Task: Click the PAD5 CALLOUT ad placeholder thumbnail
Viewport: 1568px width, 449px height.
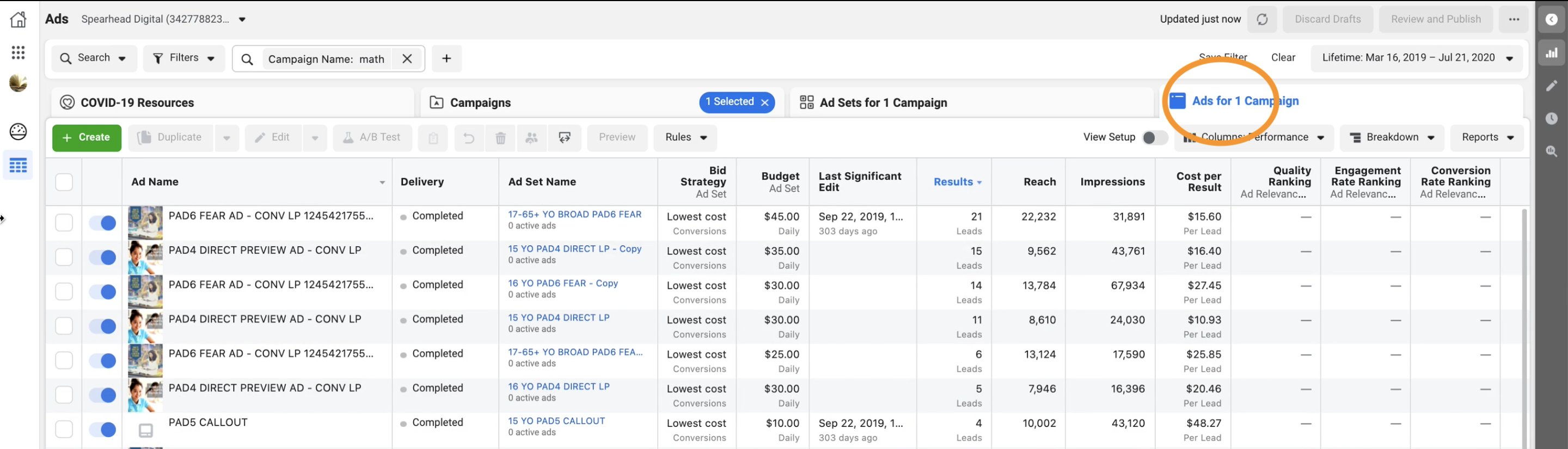Action: pos(145,430)
